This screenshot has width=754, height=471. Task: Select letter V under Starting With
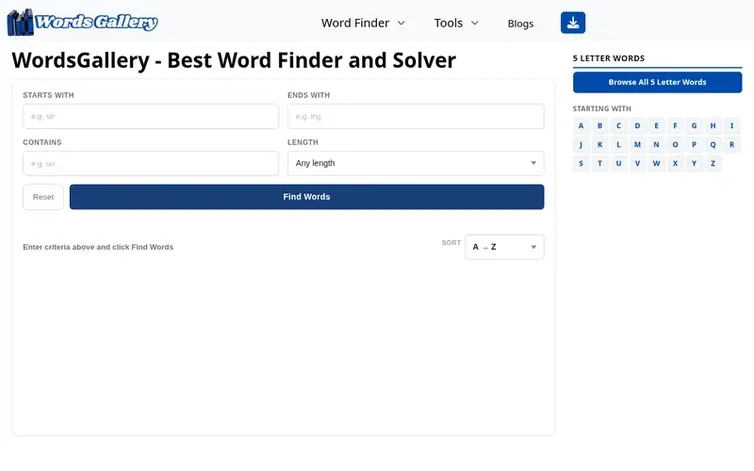tap(638, 164)
